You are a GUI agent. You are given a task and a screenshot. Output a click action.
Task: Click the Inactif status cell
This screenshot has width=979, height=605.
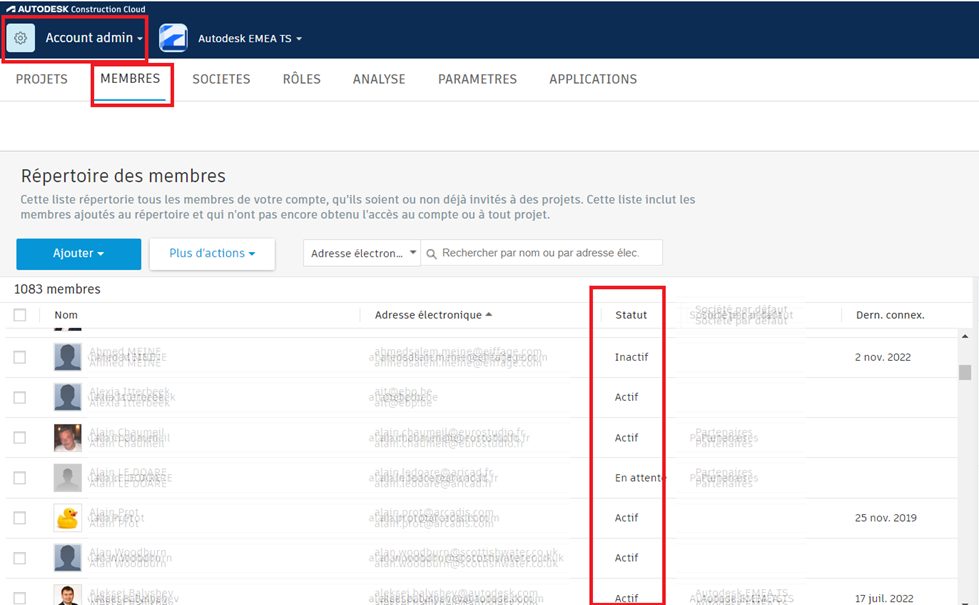tap(631, 357)
